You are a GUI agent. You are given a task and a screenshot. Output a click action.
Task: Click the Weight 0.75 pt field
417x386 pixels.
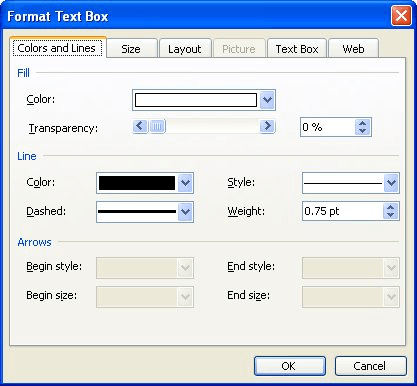pos(343,211)
